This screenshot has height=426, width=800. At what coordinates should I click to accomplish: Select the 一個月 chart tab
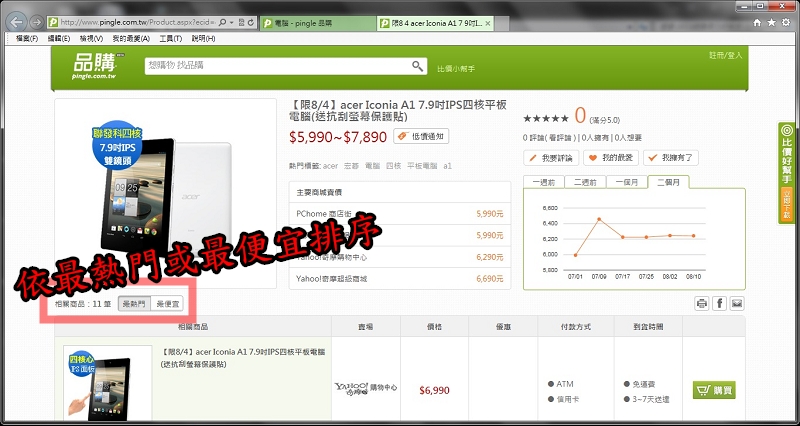point(626,182)
